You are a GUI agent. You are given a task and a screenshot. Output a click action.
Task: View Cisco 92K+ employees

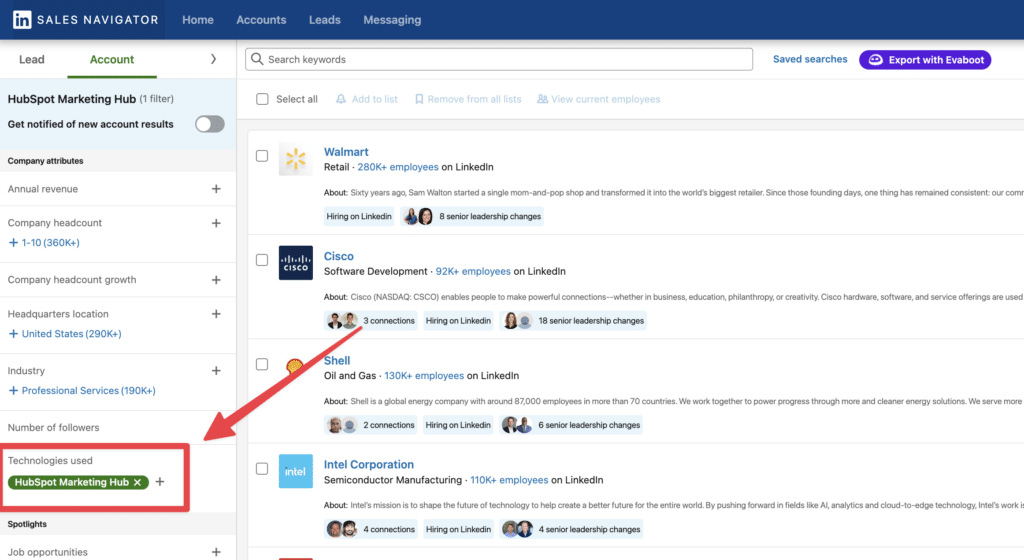[x=473, y=272]
